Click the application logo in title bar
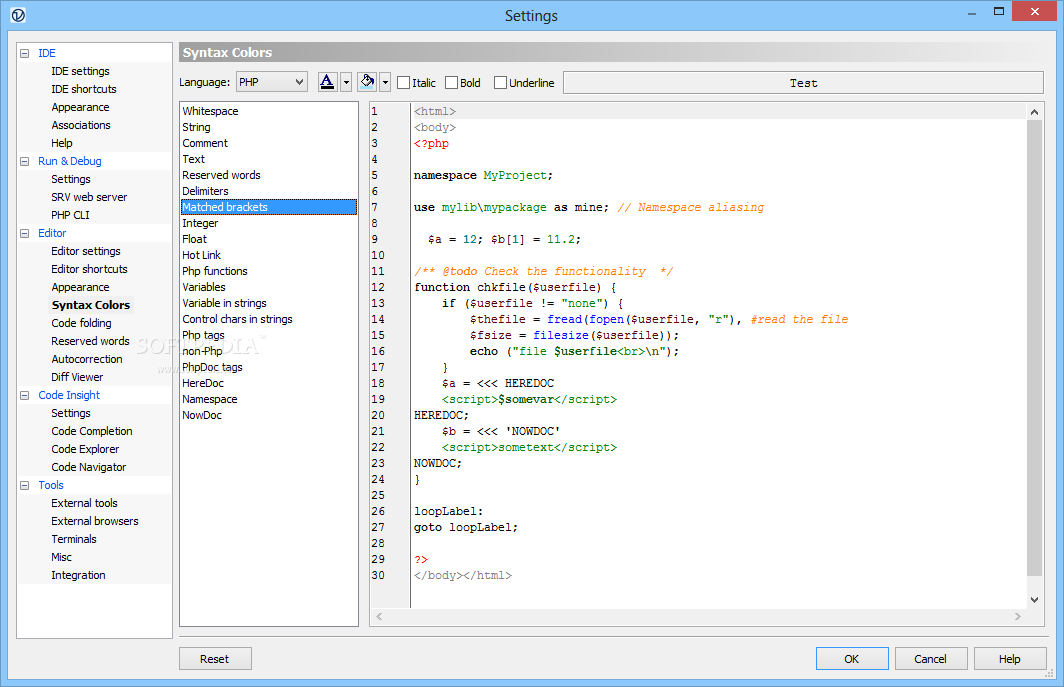 pos(18,15)
